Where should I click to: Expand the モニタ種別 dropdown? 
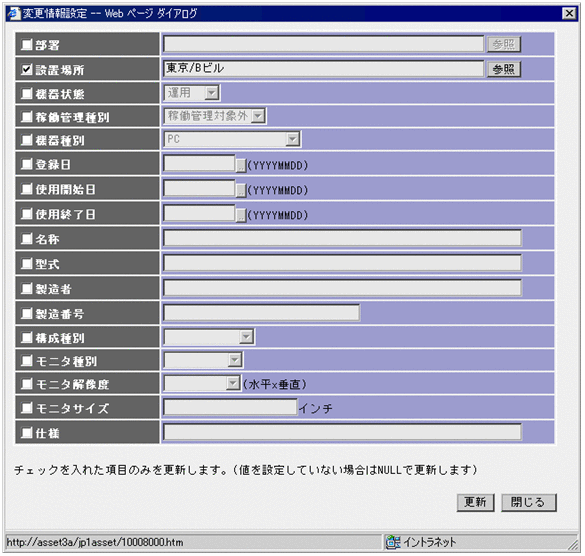(203, 360)
